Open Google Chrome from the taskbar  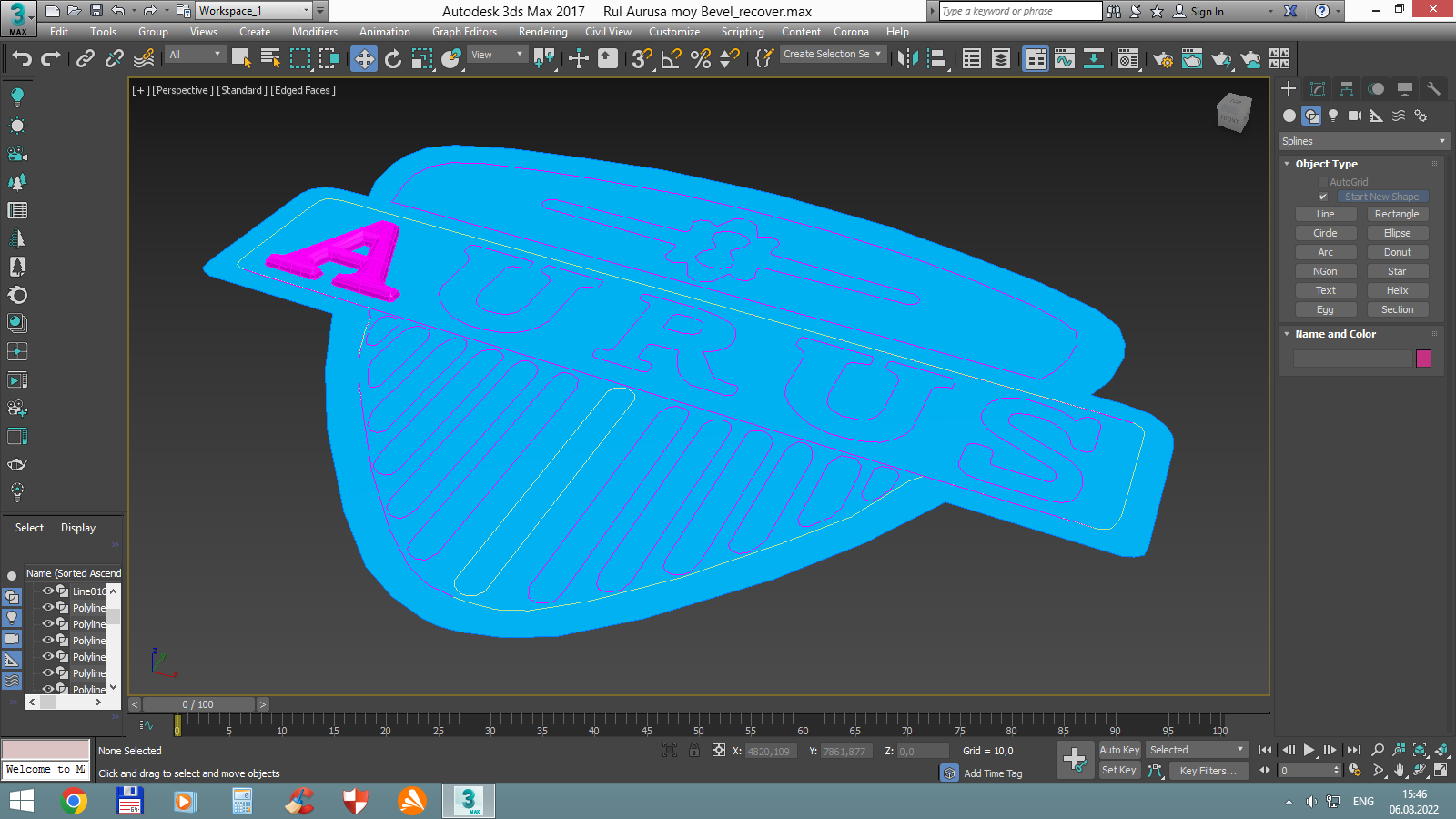pyautogui.click(x=74, y=802)
